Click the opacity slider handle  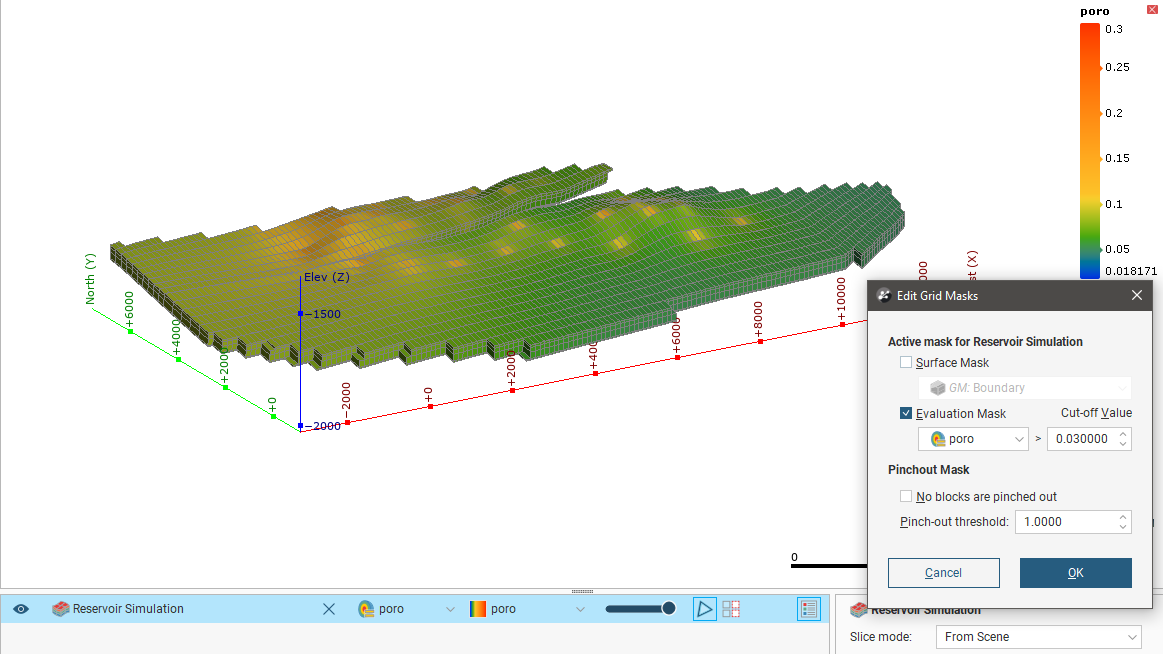(x=669, y=609)
